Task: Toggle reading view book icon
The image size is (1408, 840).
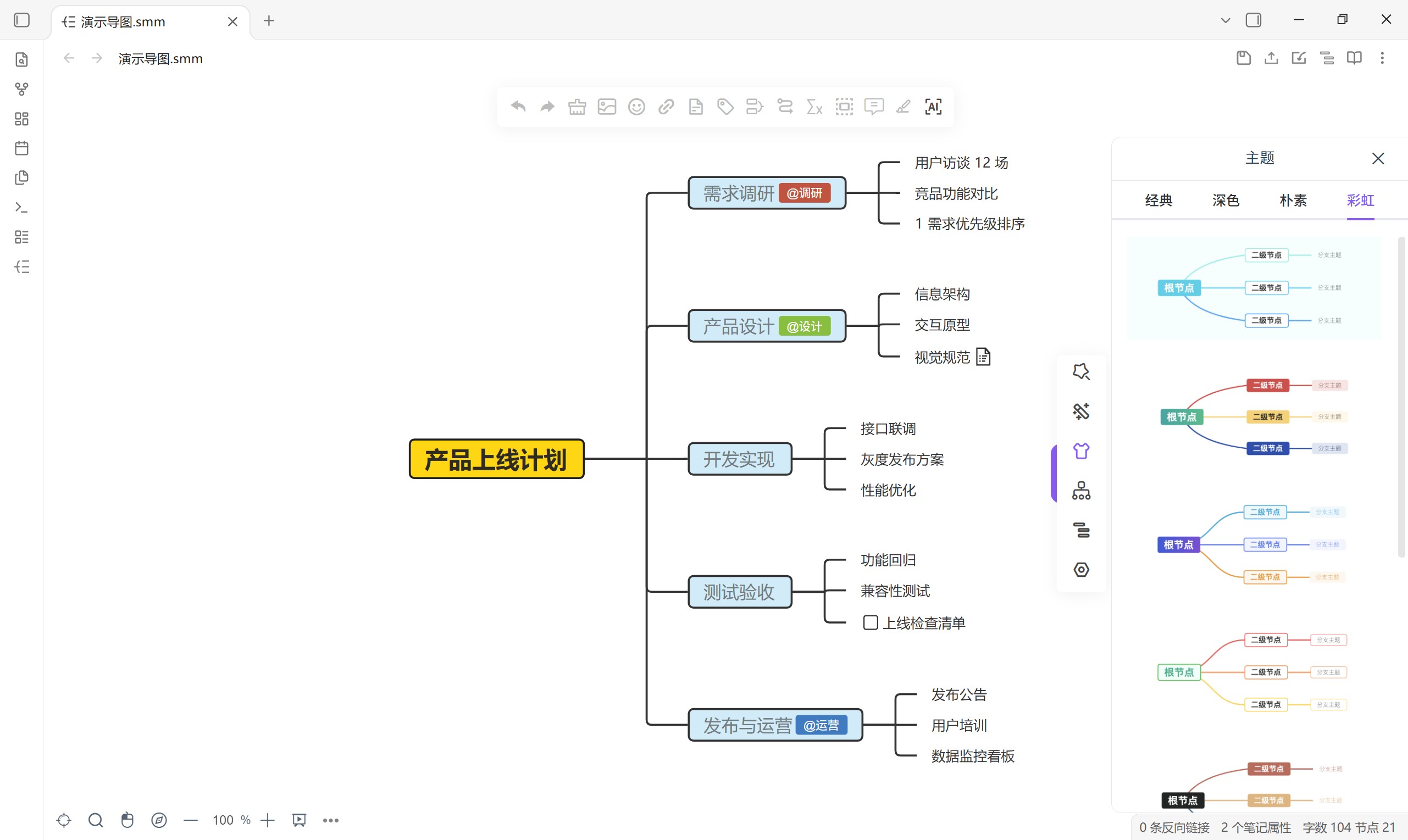Action: coord(1354,58)
